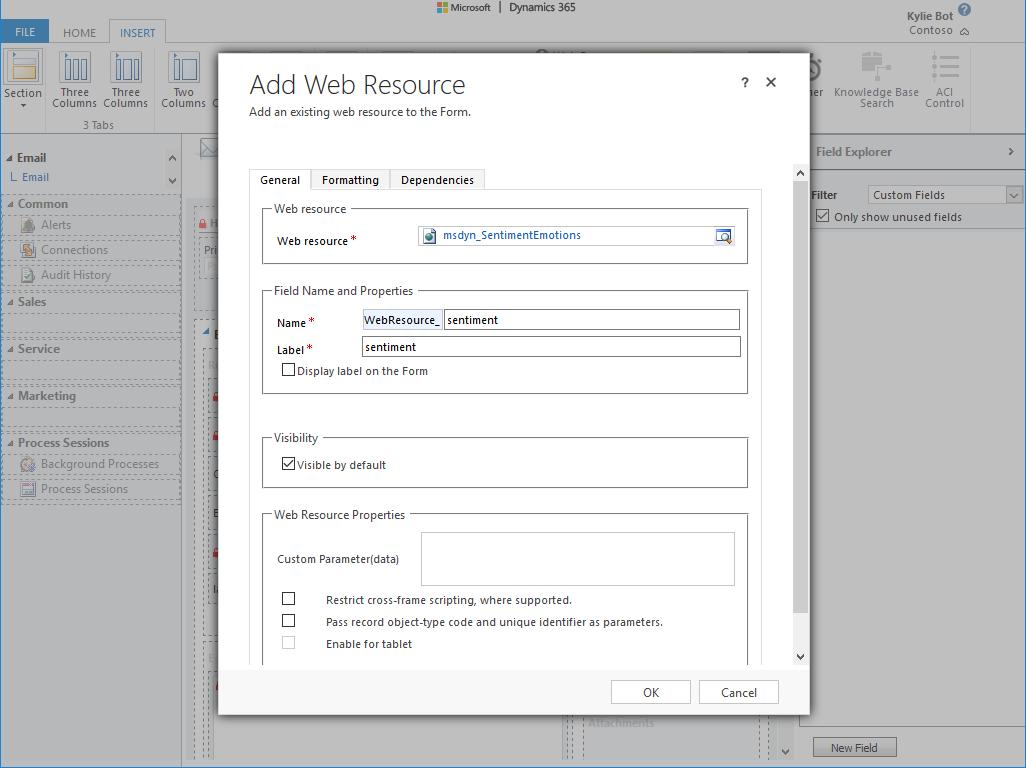The image size is (1026, 768).
Task: Open the web resource lookup icon
Action: pyautogui.click(x=724, y=236)
